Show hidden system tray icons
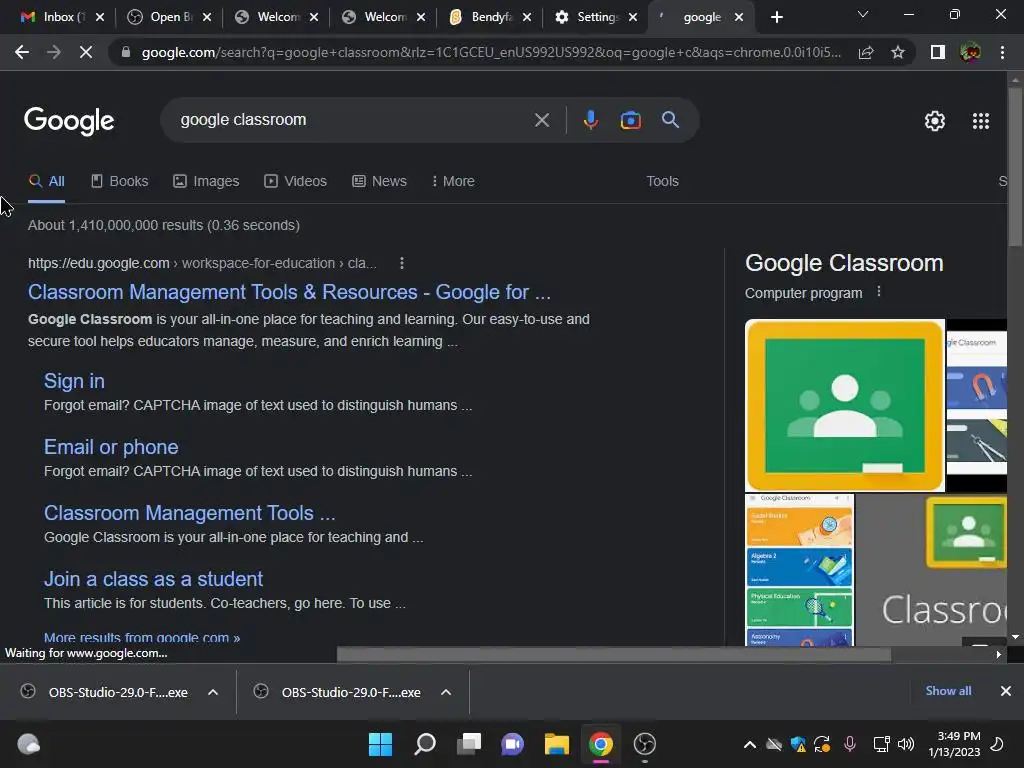1024x768 pixels. [750, 744]
